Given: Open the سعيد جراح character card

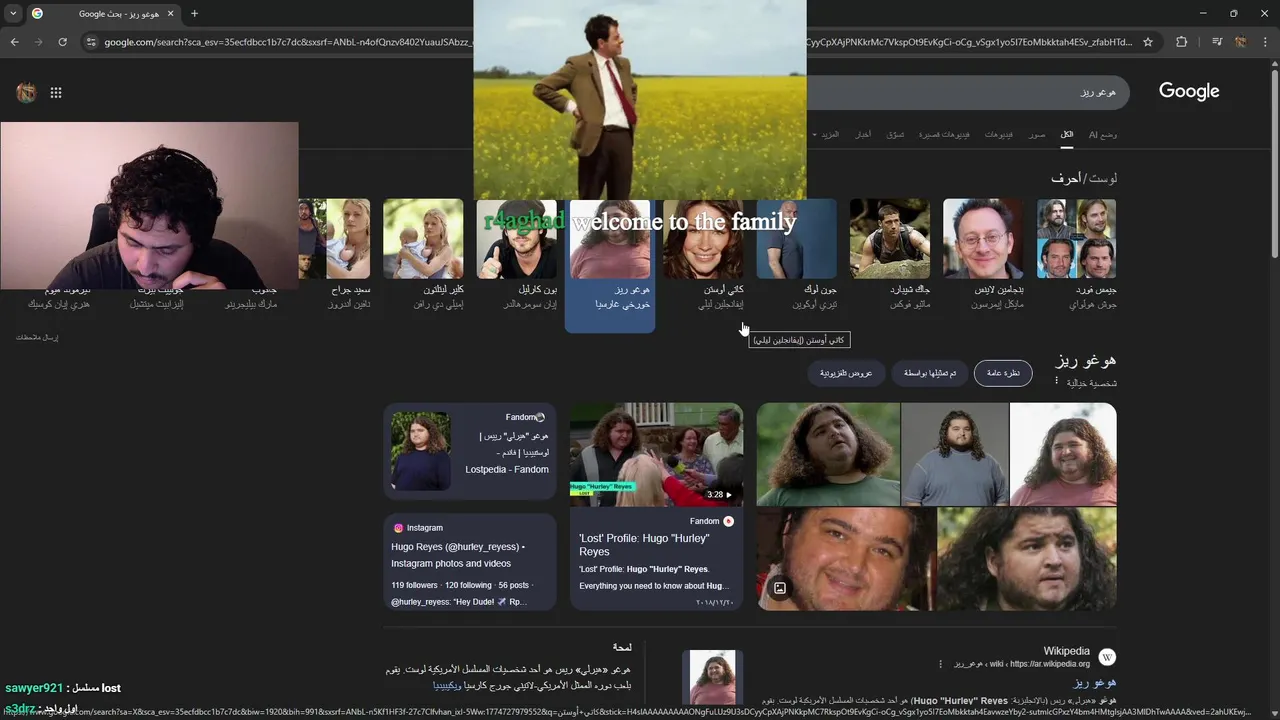Looking at the screenshot, I should tap(335, 255).
